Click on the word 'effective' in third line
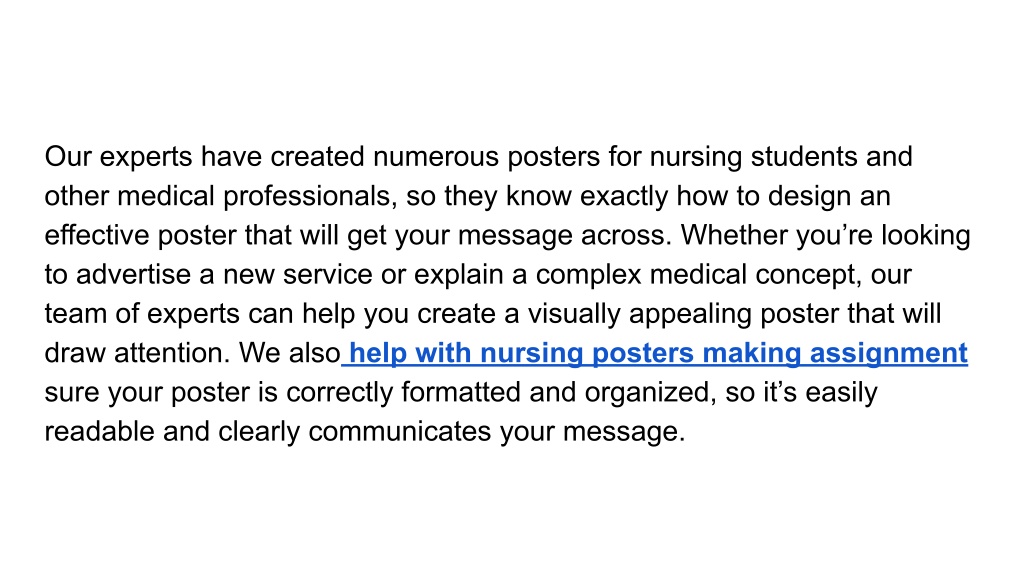The image size is (1024, 576). (x=97, y=235)
